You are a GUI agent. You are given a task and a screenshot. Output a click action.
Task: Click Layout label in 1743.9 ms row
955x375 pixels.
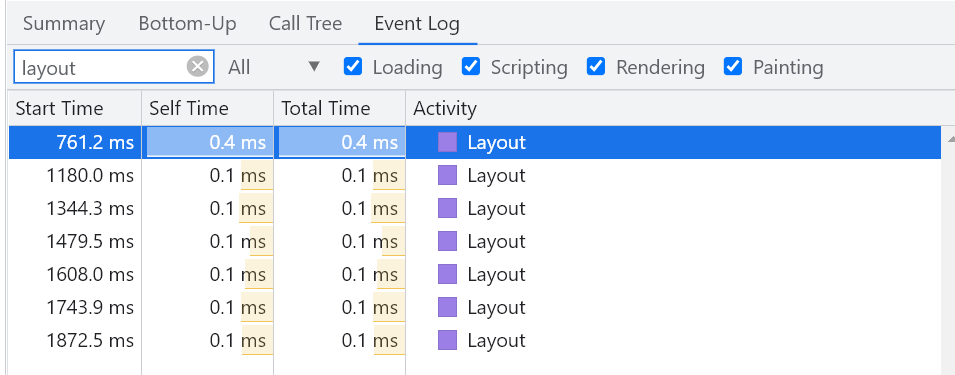pyautogui.click(x=496, y=308)
